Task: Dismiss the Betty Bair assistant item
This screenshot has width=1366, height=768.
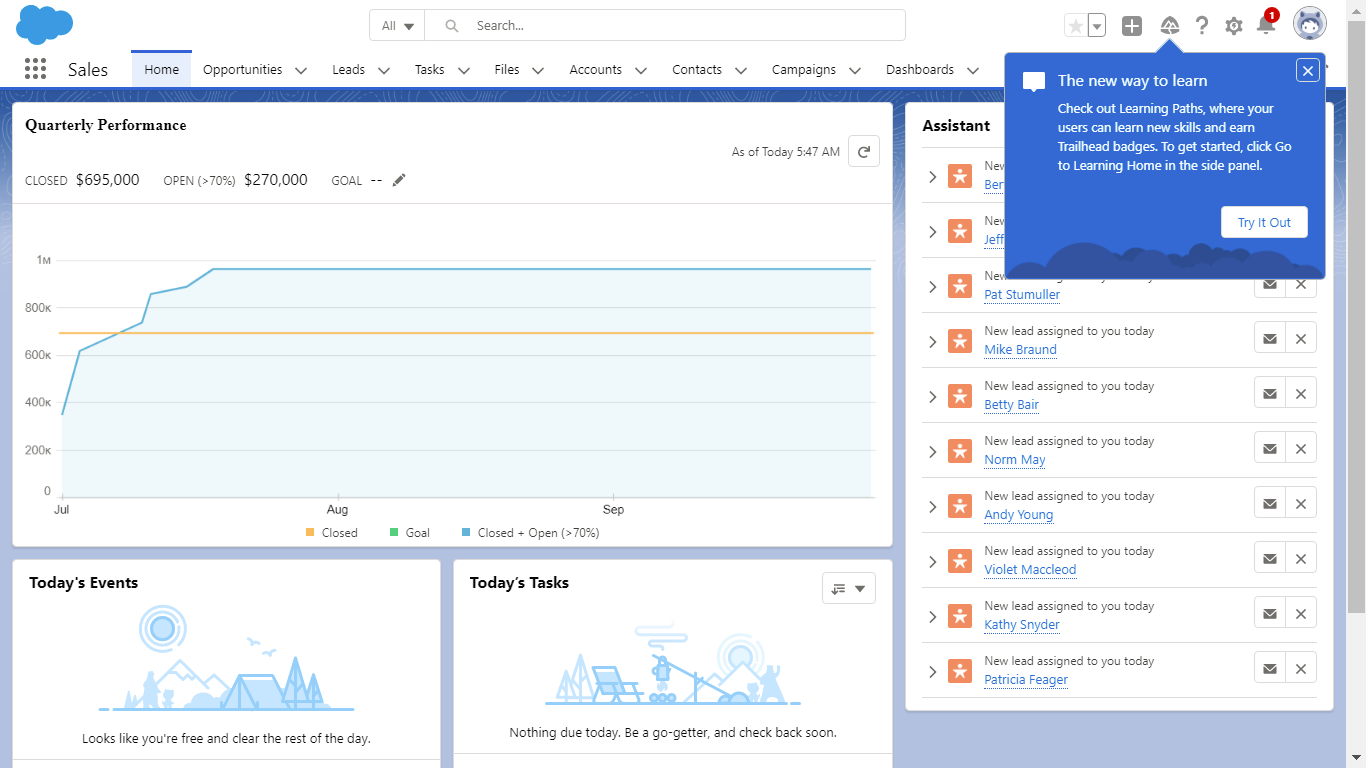Action: [1301, 393]
